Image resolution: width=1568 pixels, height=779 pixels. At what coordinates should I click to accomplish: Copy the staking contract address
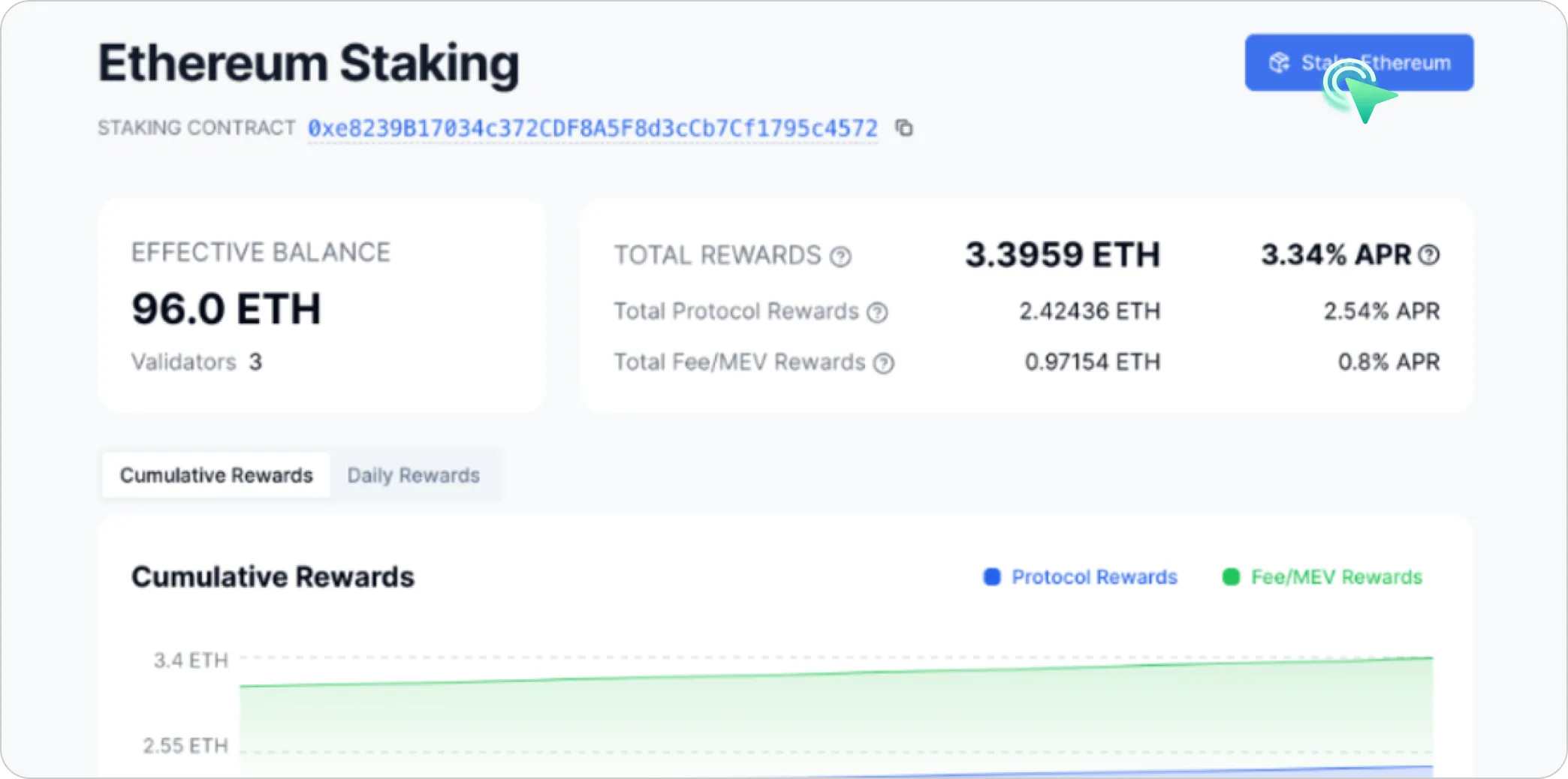tap(904, 128)
